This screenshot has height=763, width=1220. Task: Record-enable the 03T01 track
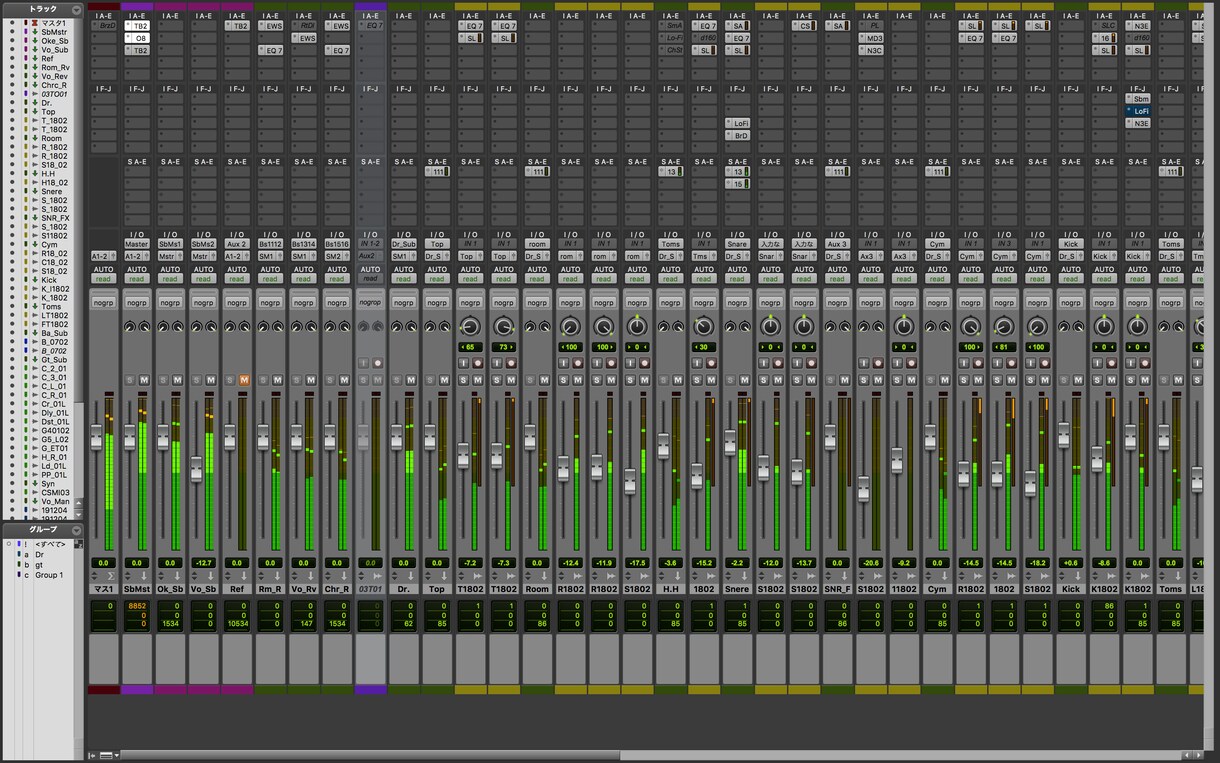(377, 363)
